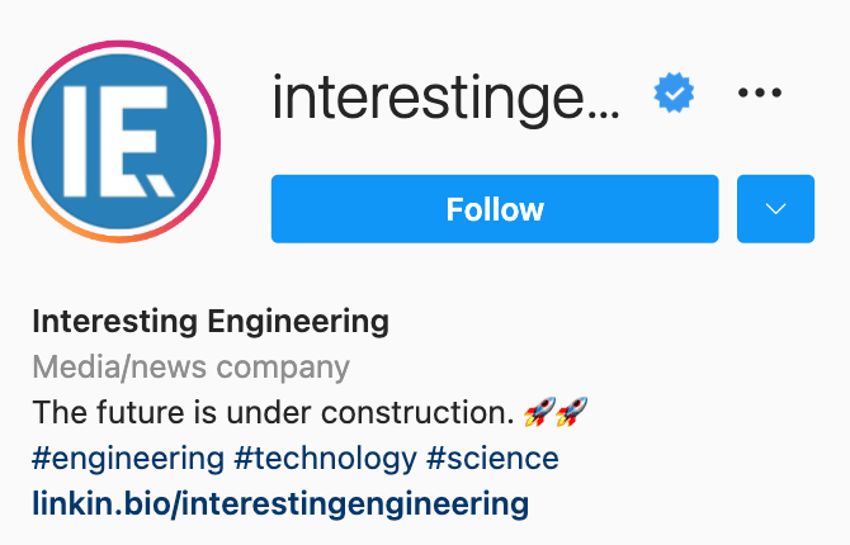
Task: Open the #science hashtag link
Action: pyautogui.click(x=492, y=458)
